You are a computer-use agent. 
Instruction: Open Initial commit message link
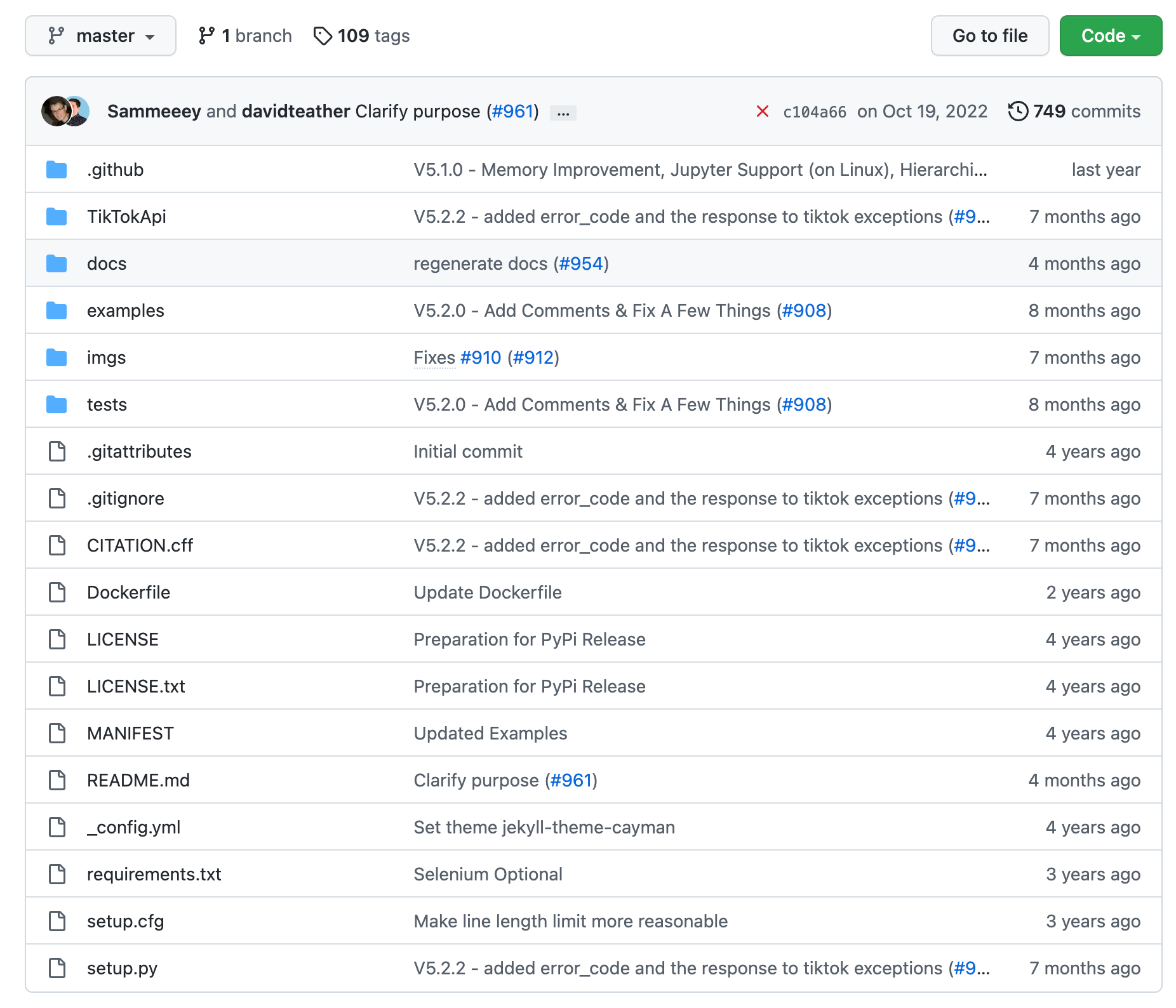pos(468,451)
